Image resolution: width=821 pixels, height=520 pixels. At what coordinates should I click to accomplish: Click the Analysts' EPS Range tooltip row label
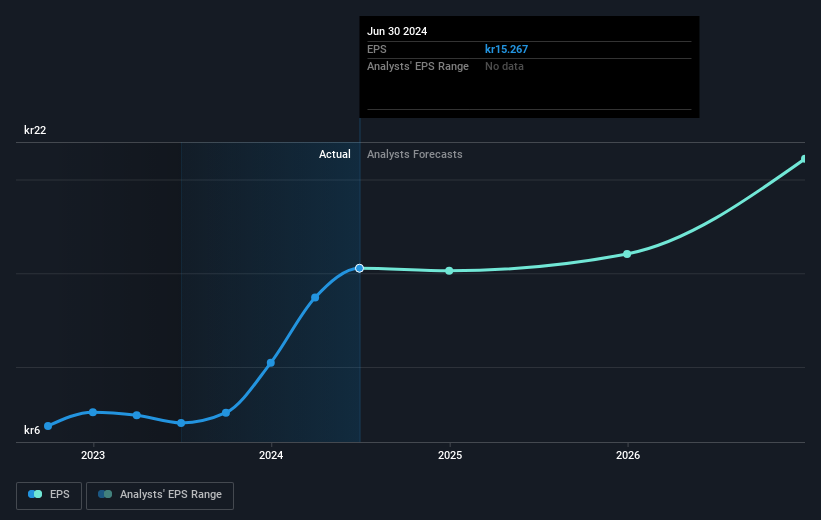[418, 67]
